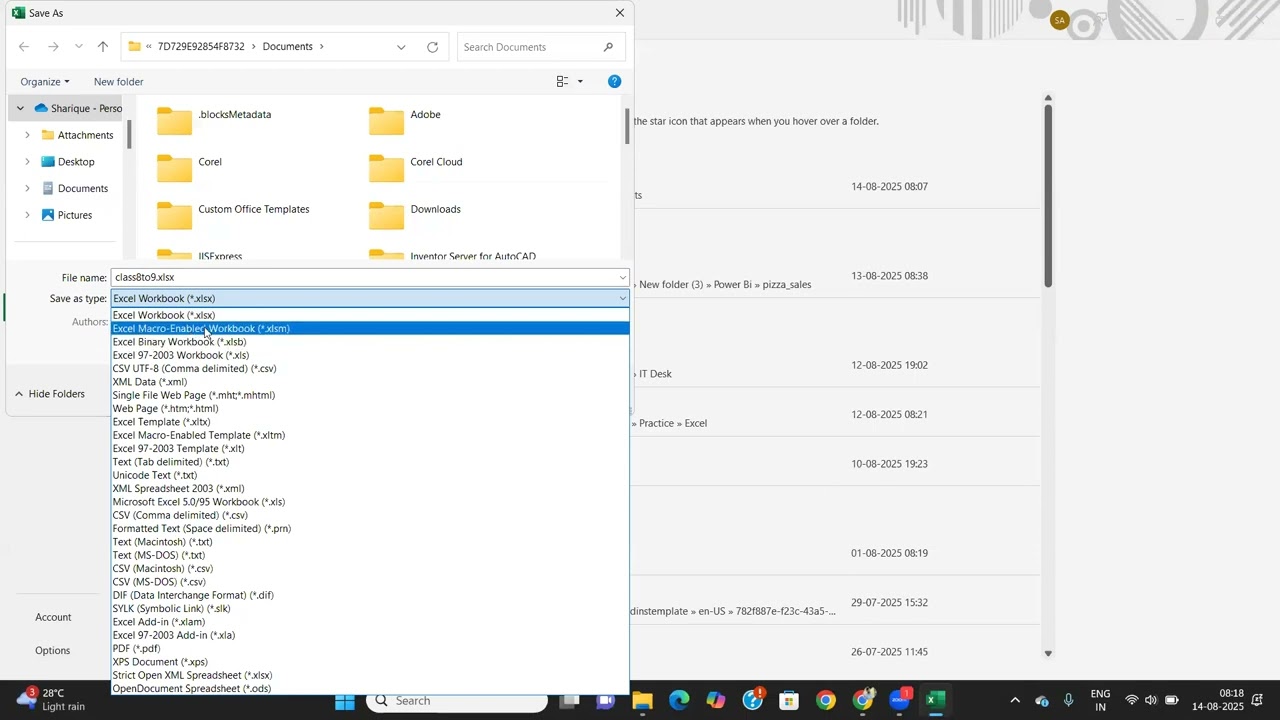Expand the address bar path history dropdown
This screenshot has width=1280, height=720.
pos(401,47)
